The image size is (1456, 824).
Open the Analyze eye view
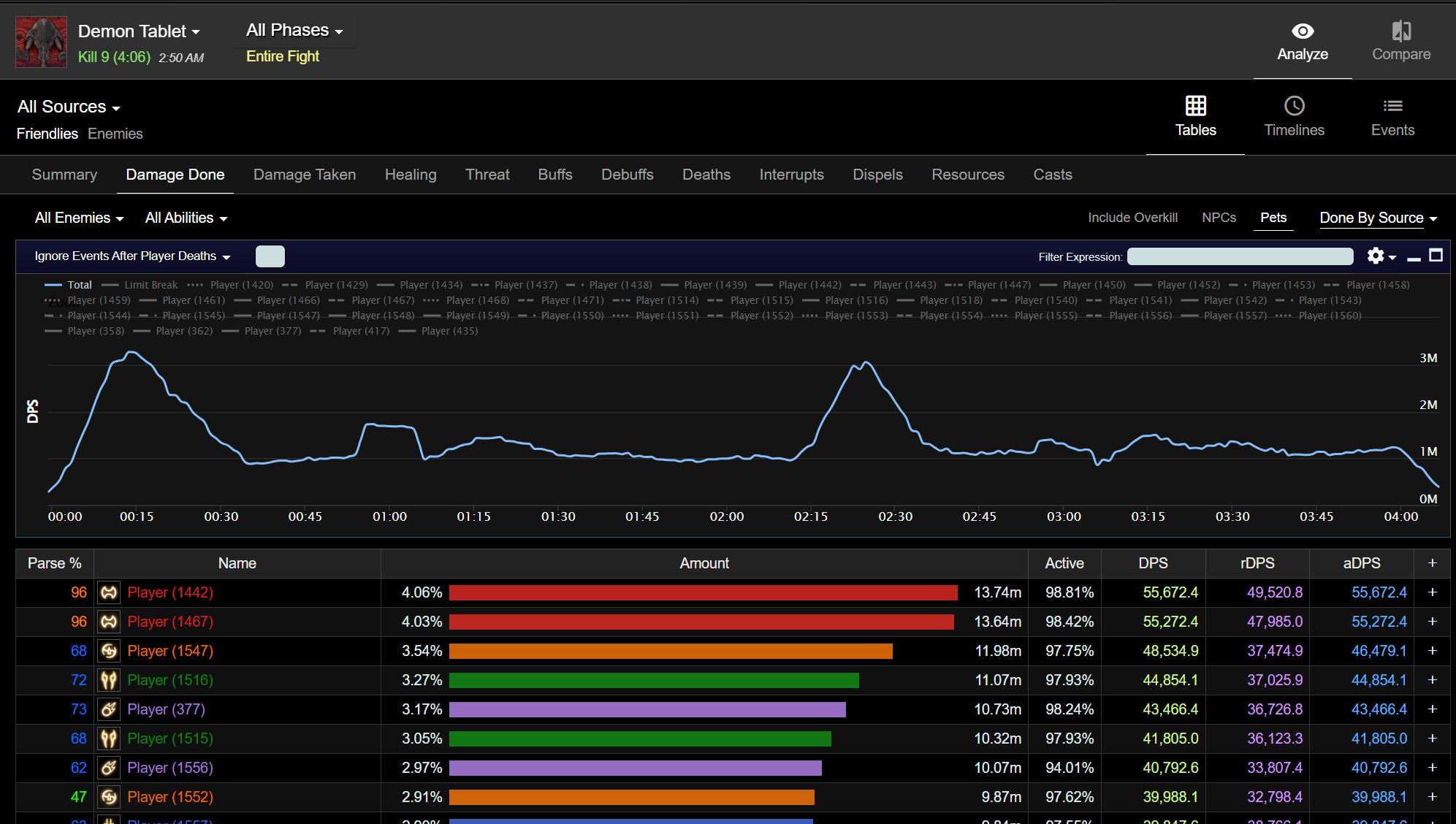[1303, 42]
